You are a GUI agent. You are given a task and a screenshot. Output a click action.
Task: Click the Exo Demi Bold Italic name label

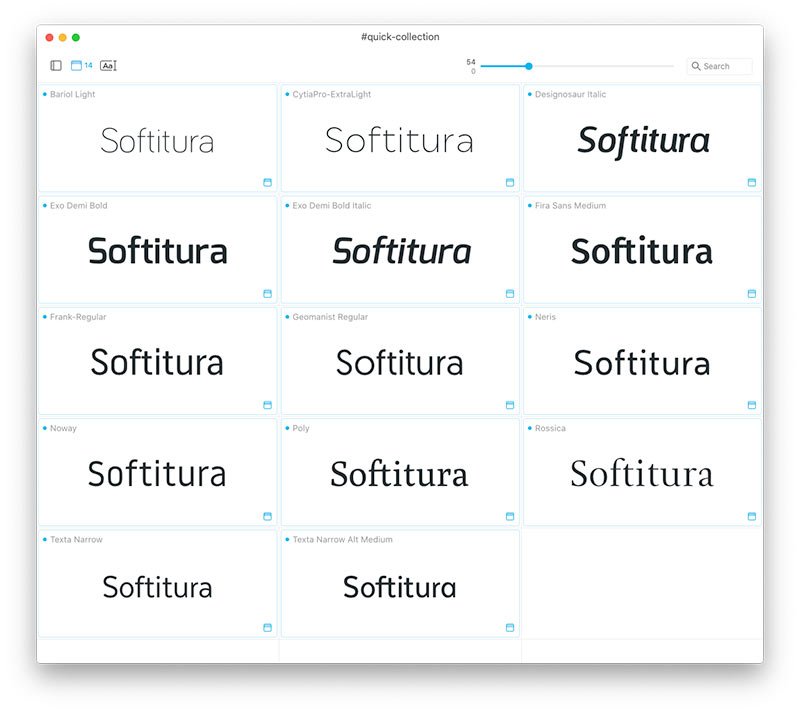(332, 206)
